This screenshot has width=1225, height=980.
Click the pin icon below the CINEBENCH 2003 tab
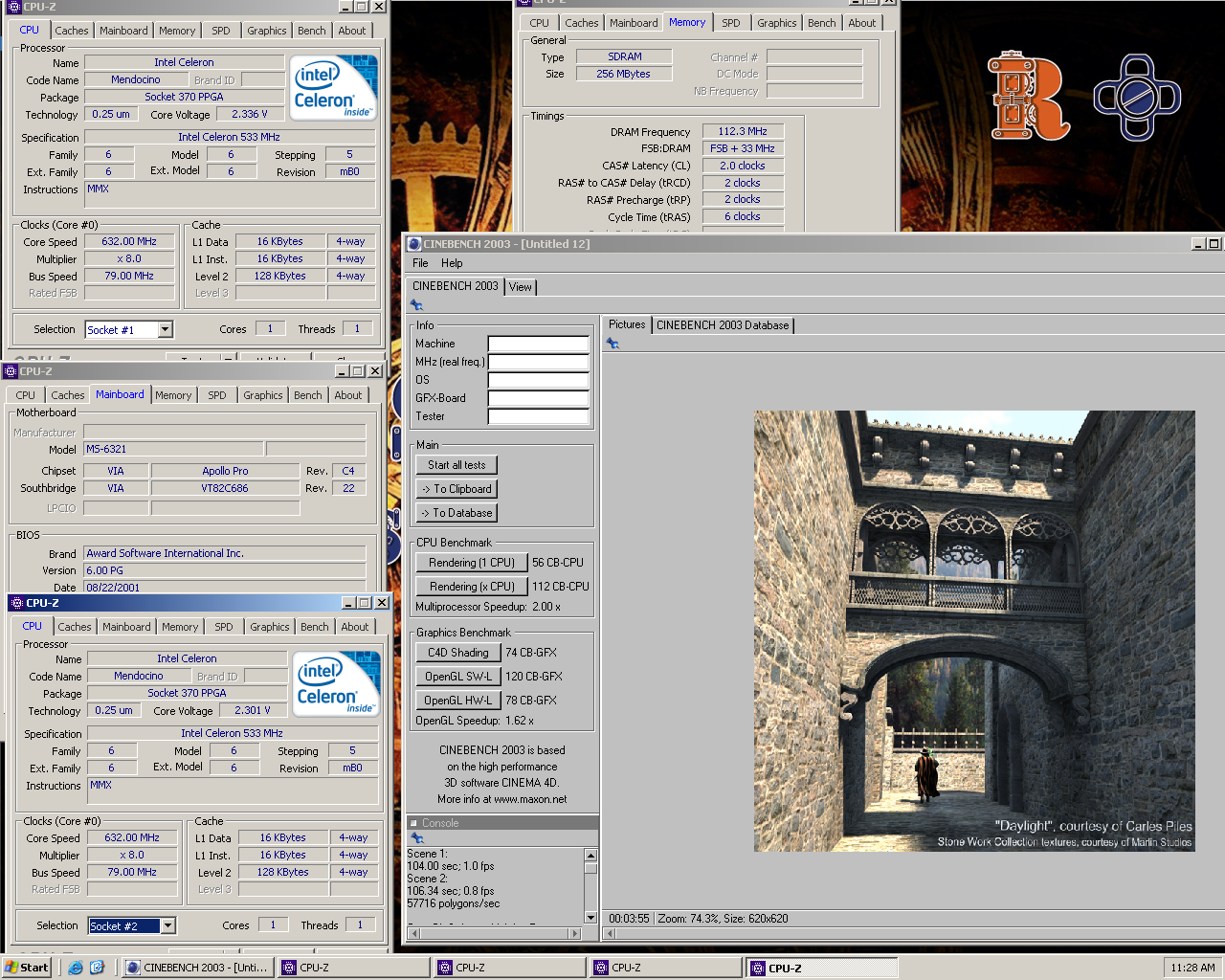[416, 305]
